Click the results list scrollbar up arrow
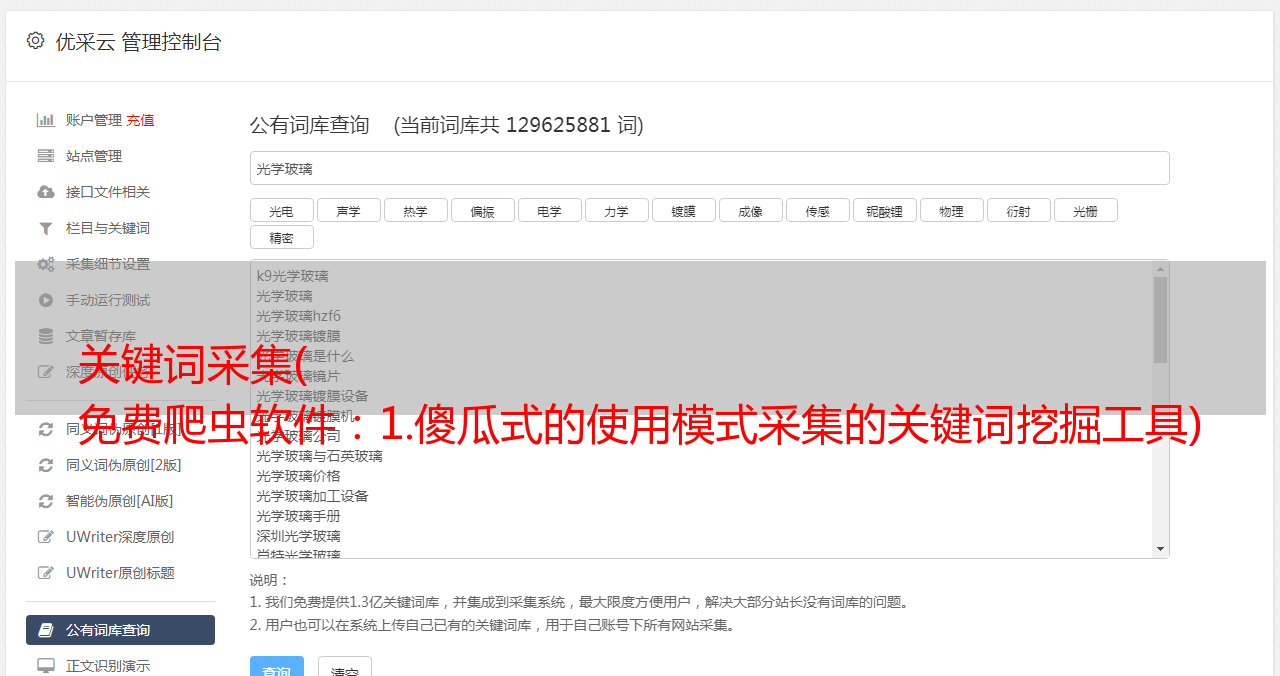This screenshot has width=1280, height=676. pyautogui.click(x=1160, y=268)
